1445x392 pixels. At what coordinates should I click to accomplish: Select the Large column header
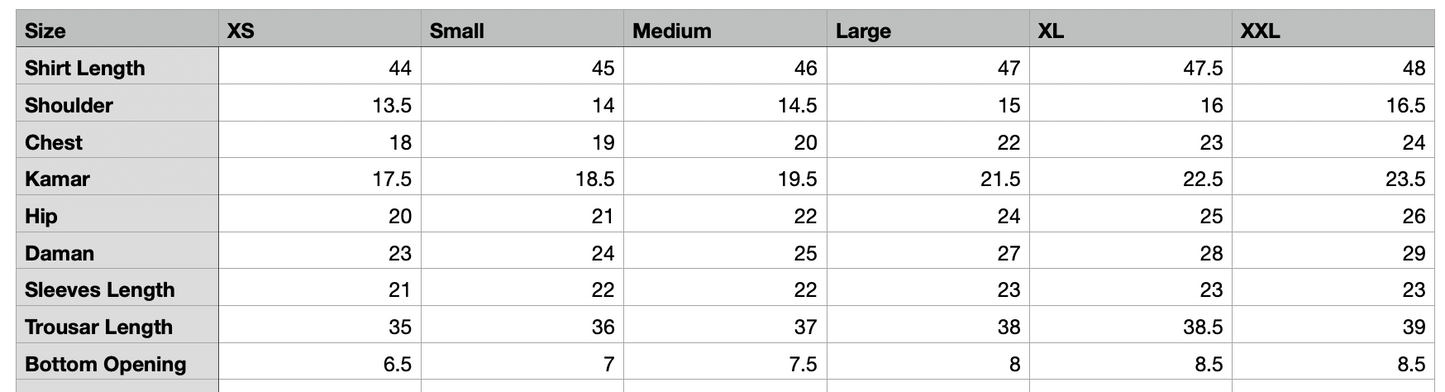point(929,30)
